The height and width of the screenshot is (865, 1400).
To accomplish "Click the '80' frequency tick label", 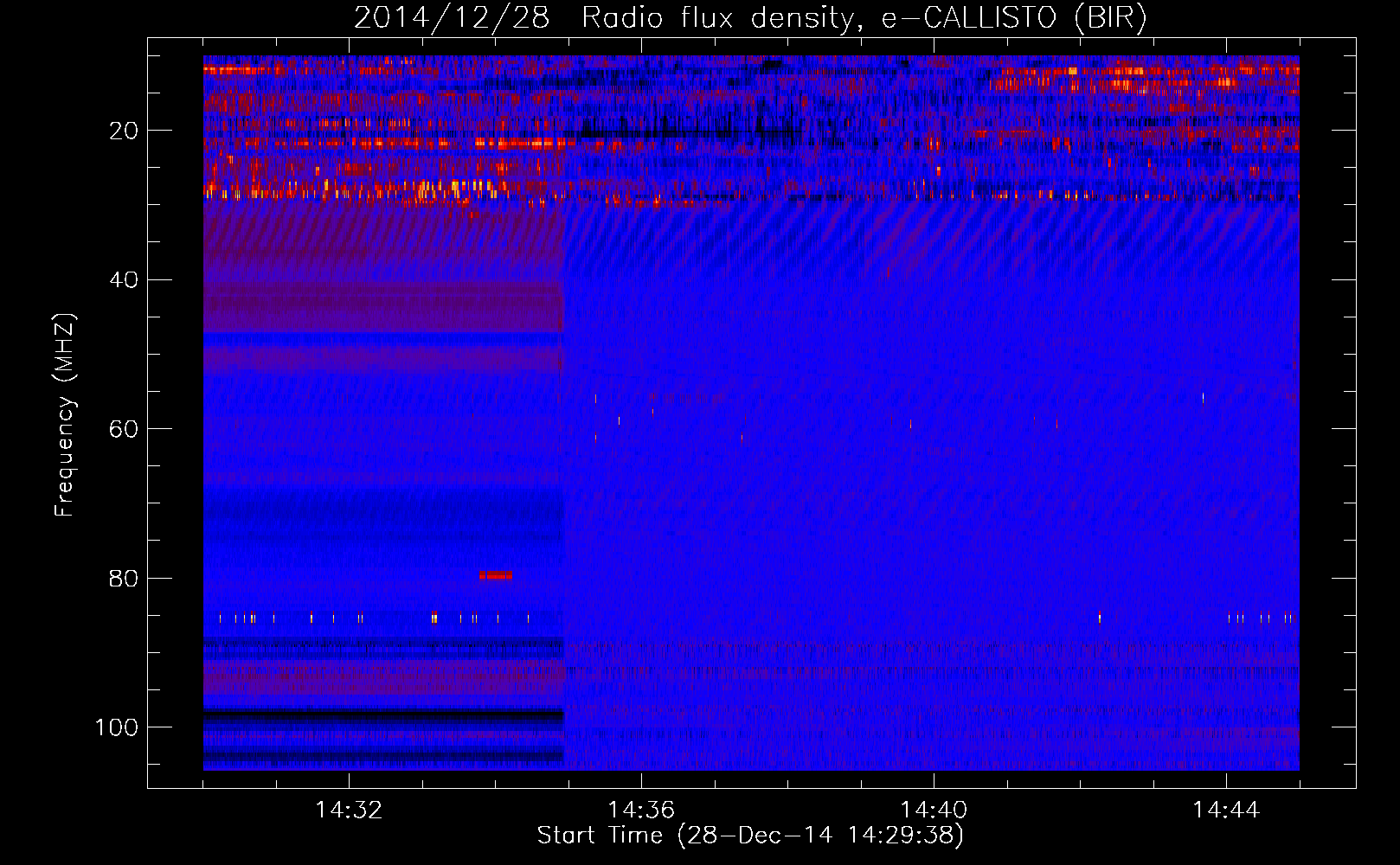I will (x=124, y=579).
